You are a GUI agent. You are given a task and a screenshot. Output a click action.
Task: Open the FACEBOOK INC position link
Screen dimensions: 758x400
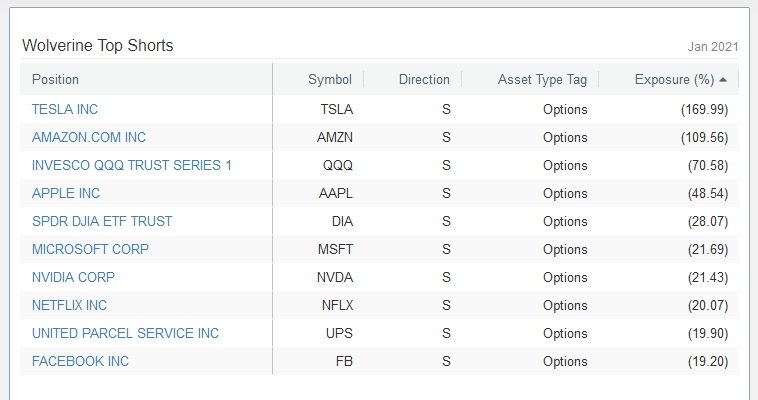(81, 362)
